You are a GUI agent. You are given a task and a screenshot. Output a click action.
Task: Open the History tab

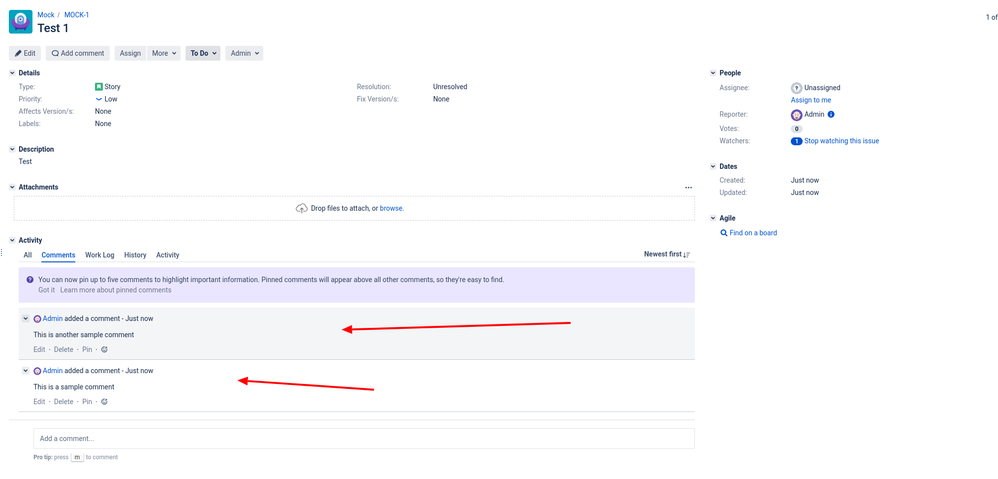[x=135, y=255]
